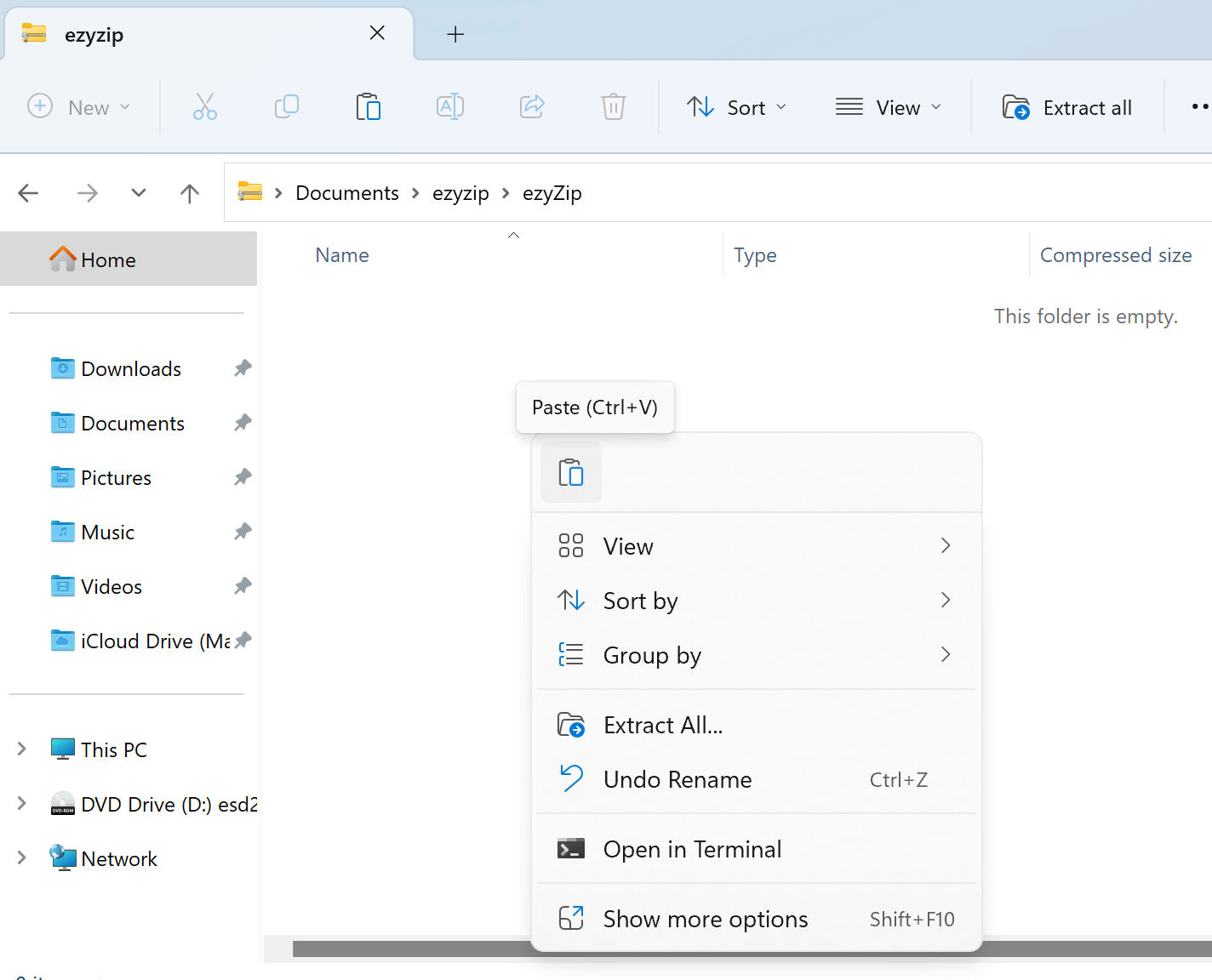Screen dimensions: 1212x980
Task: Open the Documents breadcrumb link
Action: pyautogui.click(x=346, y=192)
